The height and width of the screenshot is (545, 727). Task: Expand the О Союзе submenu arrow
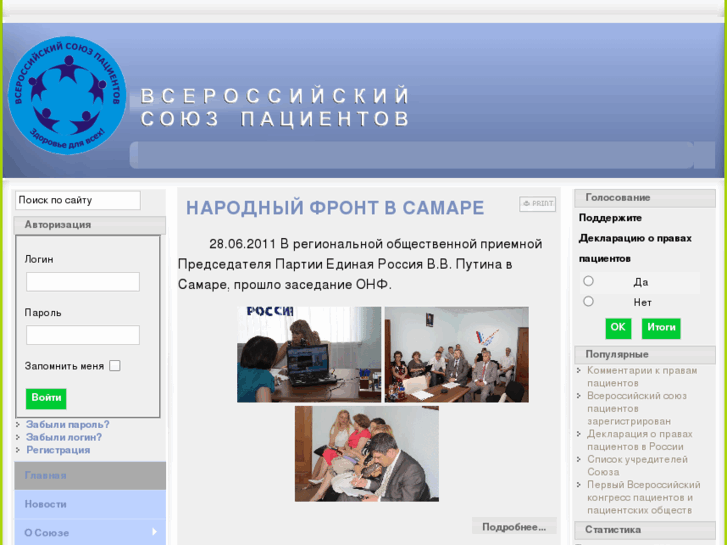click(155, 532)
